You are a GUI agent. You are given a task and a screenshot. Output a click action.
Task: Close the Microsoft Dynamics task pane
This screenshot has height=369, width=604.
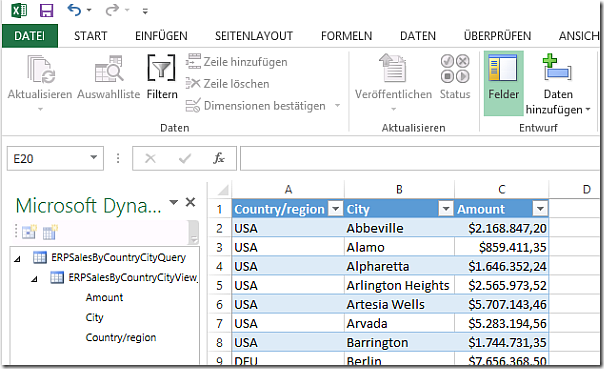191,202
